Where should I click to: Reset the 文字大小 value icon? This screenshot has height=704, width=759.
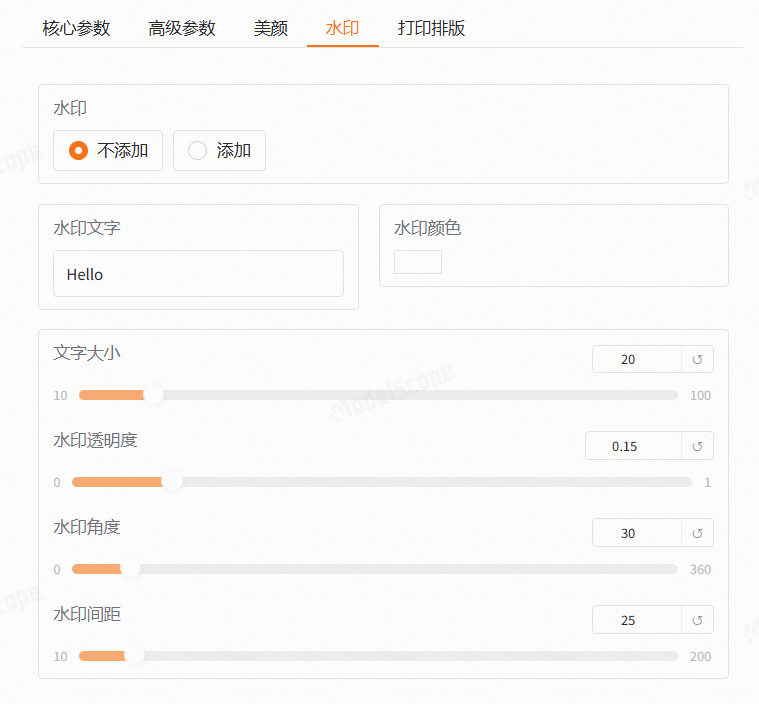pos(697,359)
